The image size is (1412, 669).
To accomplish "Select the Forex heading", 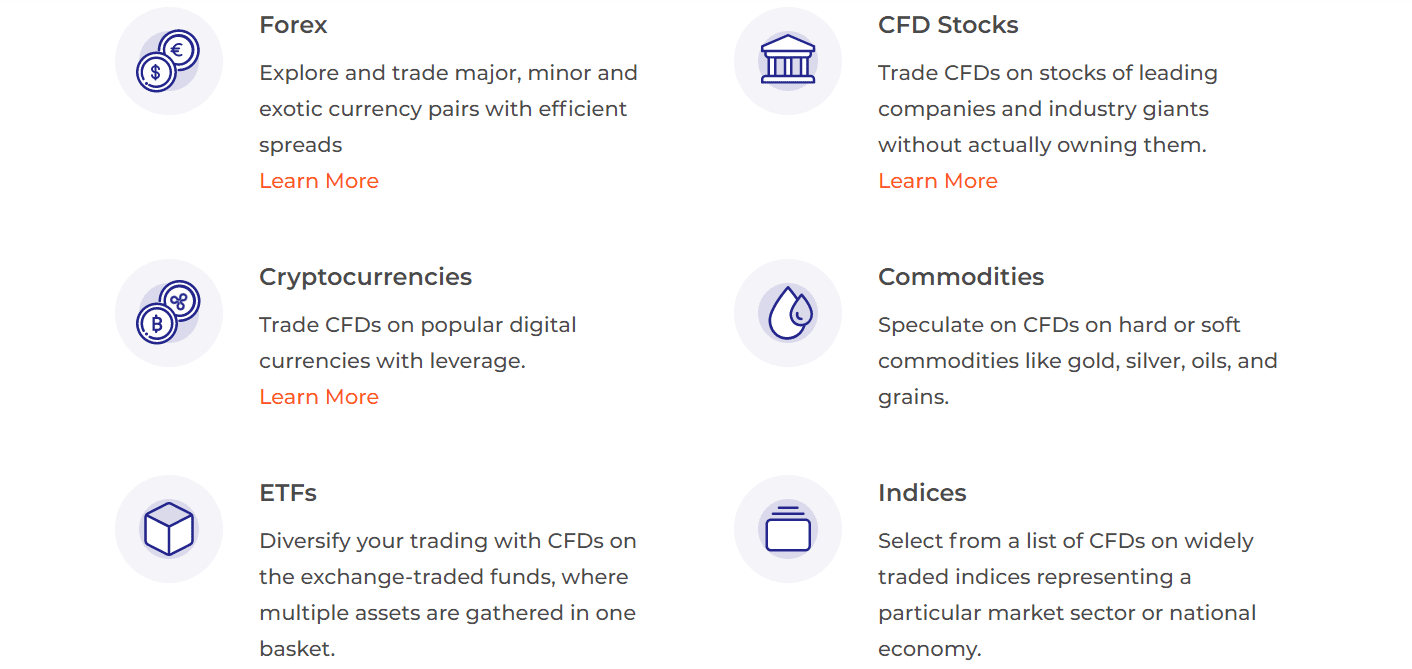I will coord(293,25).
